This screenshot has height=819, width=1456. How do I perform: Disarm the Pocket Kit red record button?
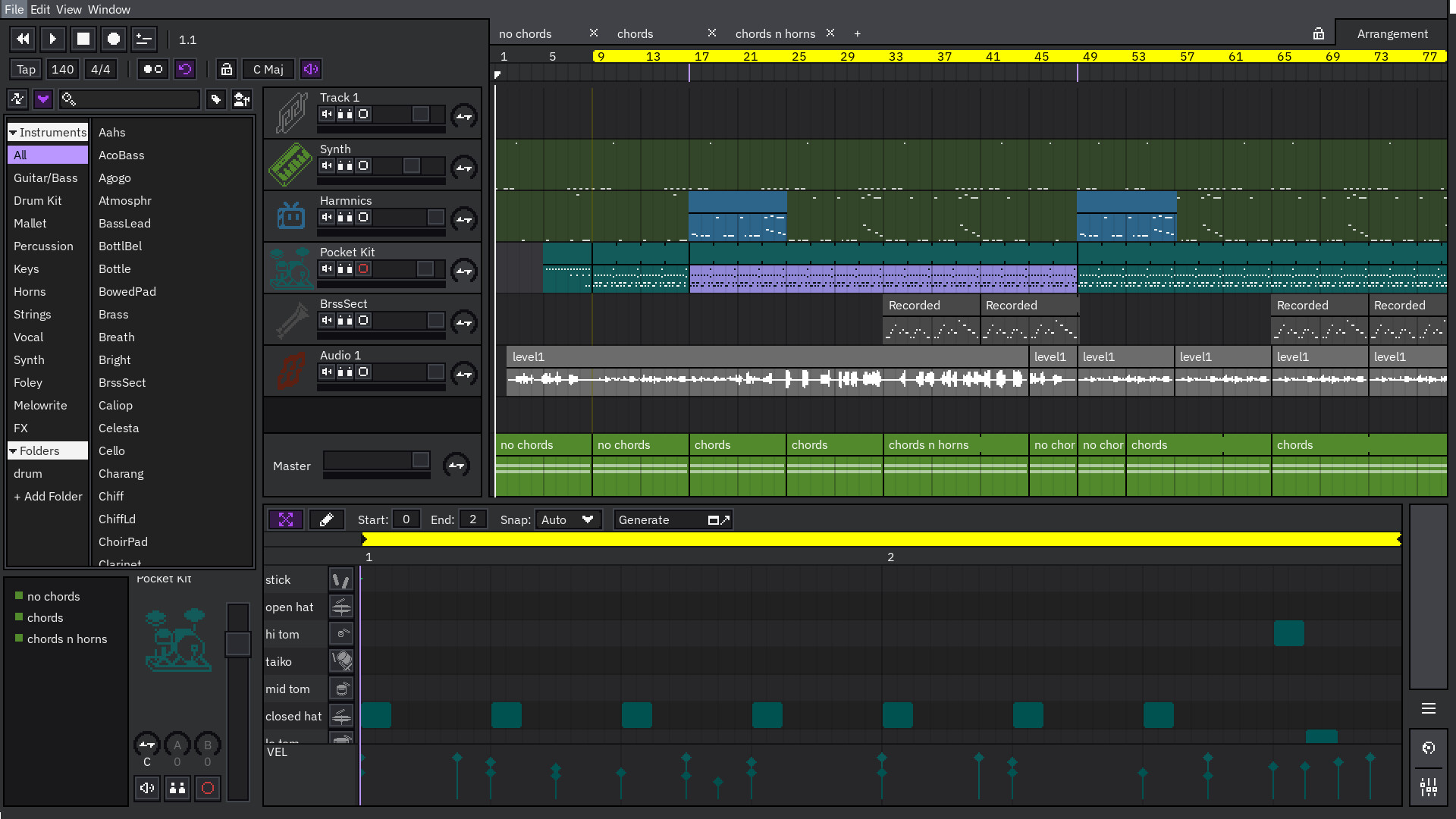click(363, 268)
